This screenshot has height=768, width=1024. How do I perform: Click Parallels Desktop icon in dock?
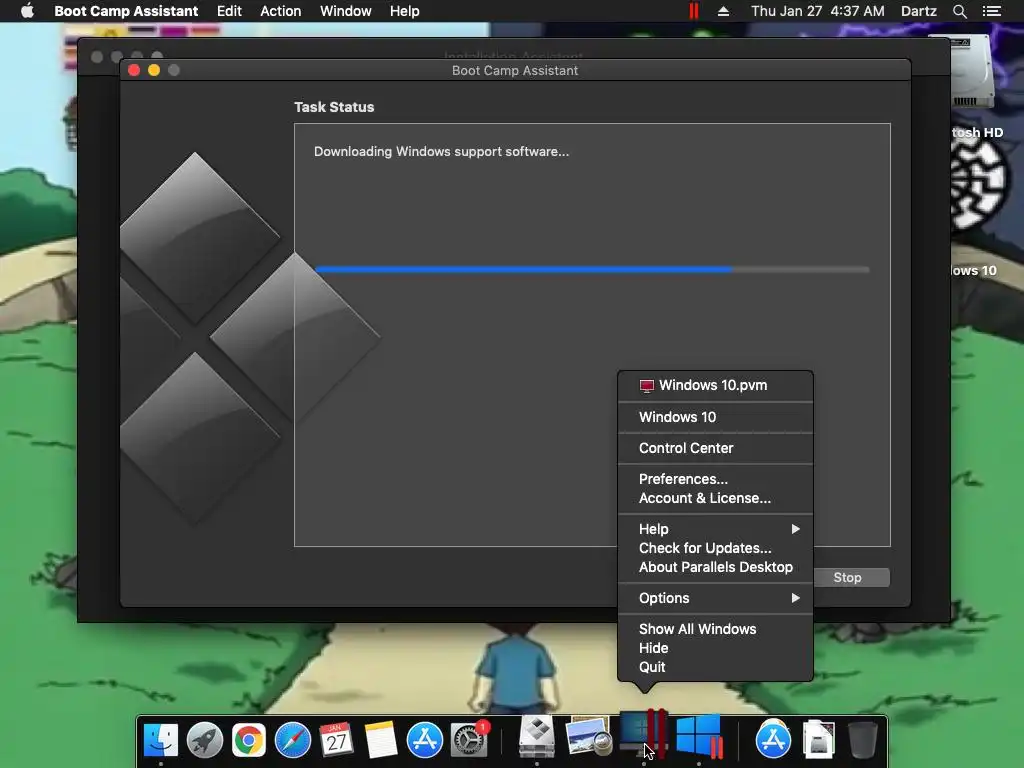643,735
